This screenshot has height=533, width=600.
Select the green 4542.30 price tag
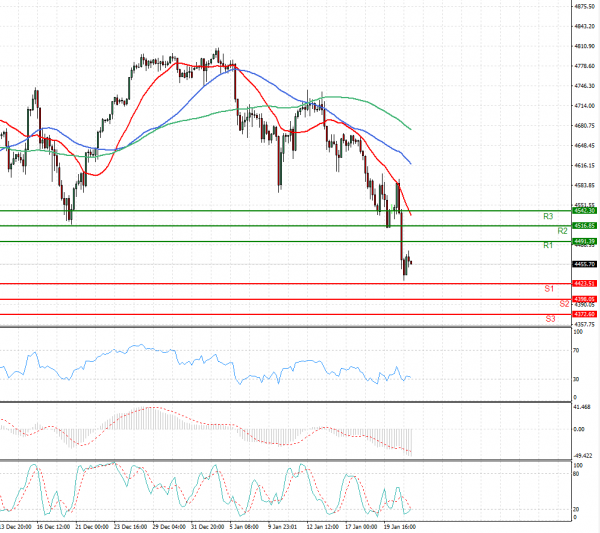click(x=584, y=211)
